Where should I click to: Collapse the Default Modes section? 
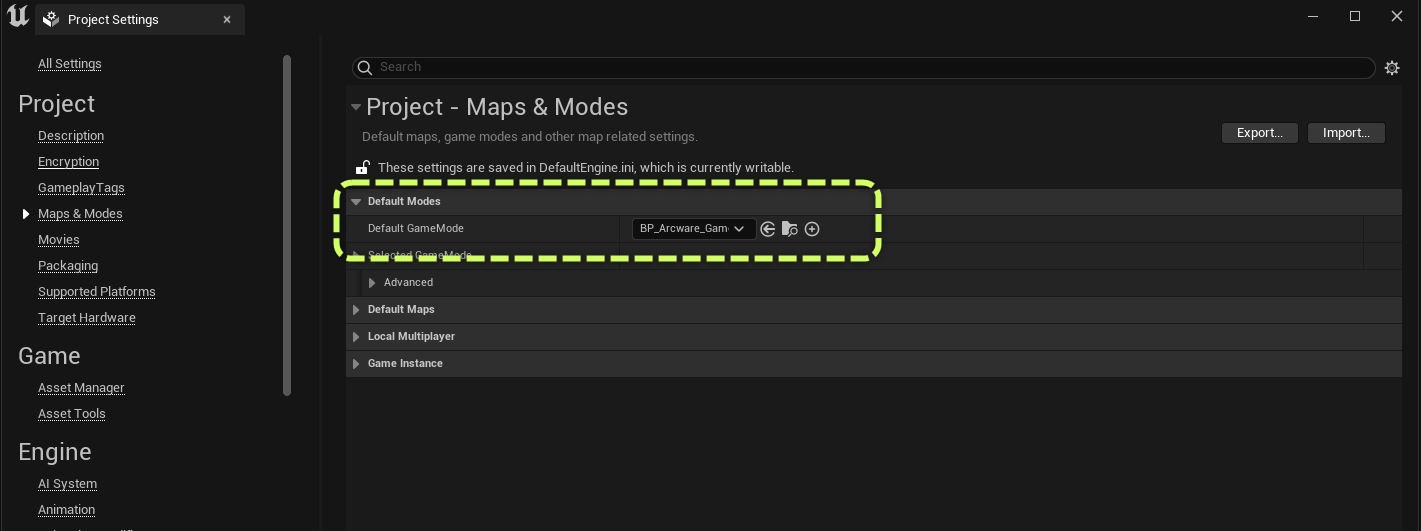tap(356, 202)
